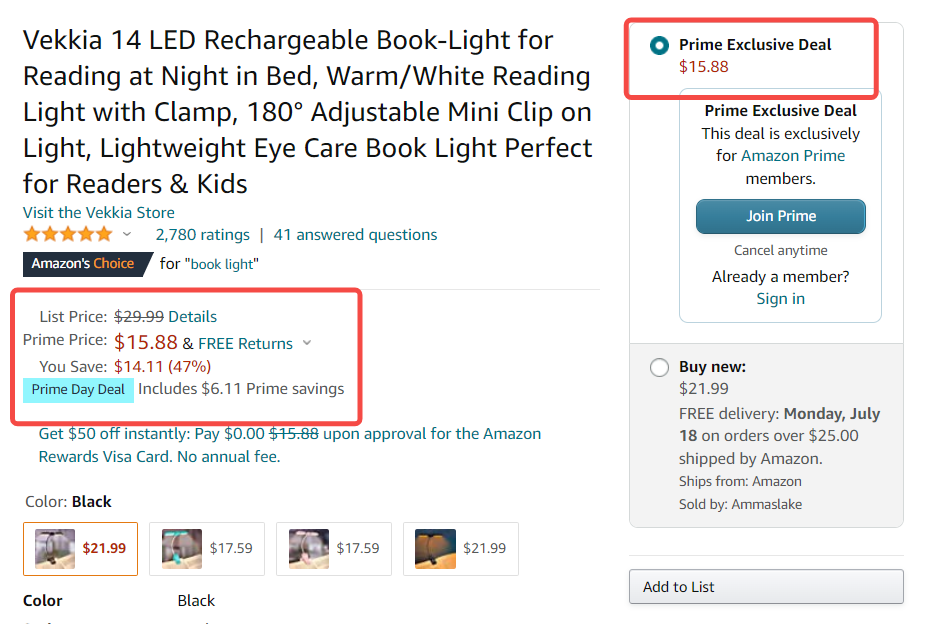Click the Add to List button
This screenshot has width=937, height=624.
[x=766, y=587]
